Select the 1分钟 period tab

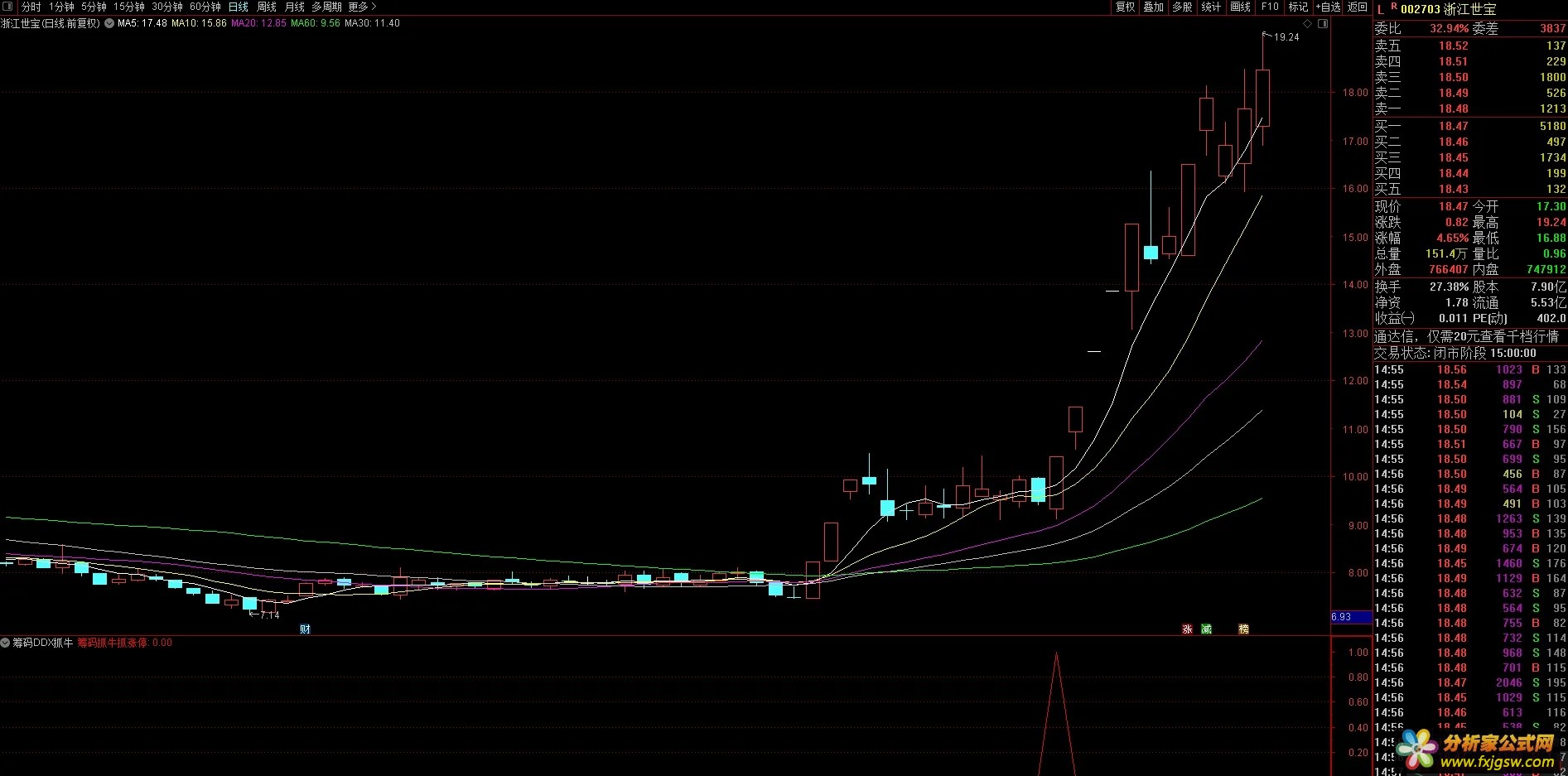pos(61,7)
